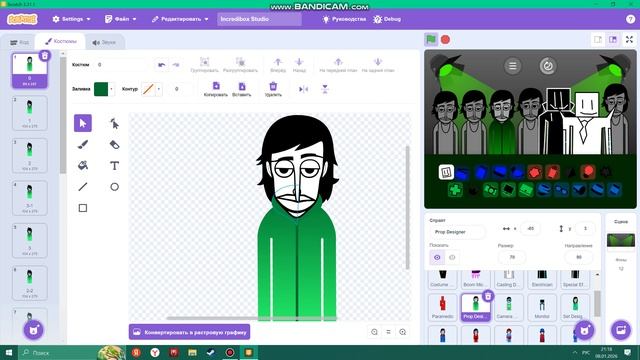Click the green Fill color swatch

pos(101,89)
